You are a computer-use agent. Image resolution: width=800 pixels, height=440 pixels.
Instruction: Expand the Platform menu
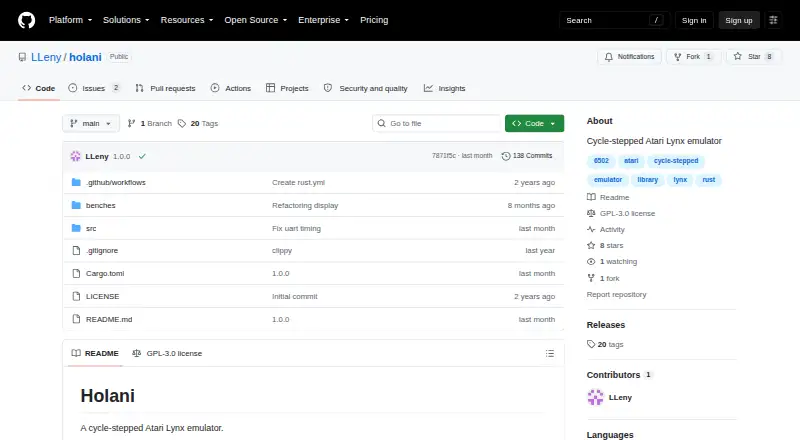pos(70,20)
